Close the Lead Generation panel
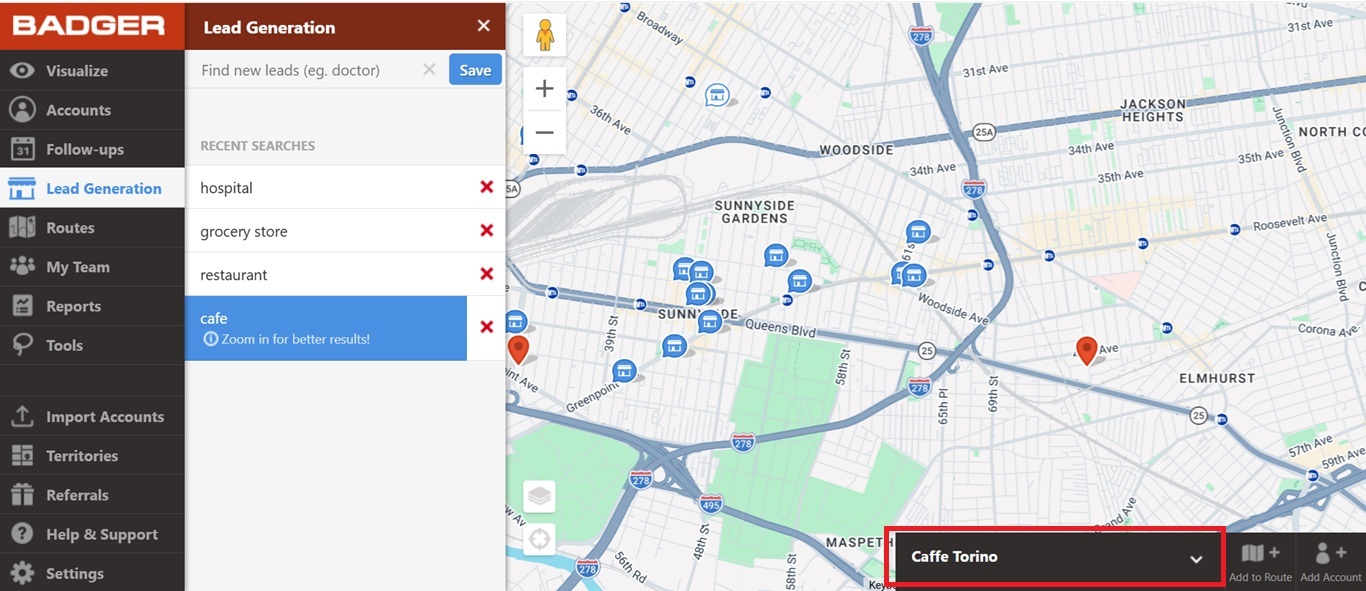 click(x=484, y=26)
